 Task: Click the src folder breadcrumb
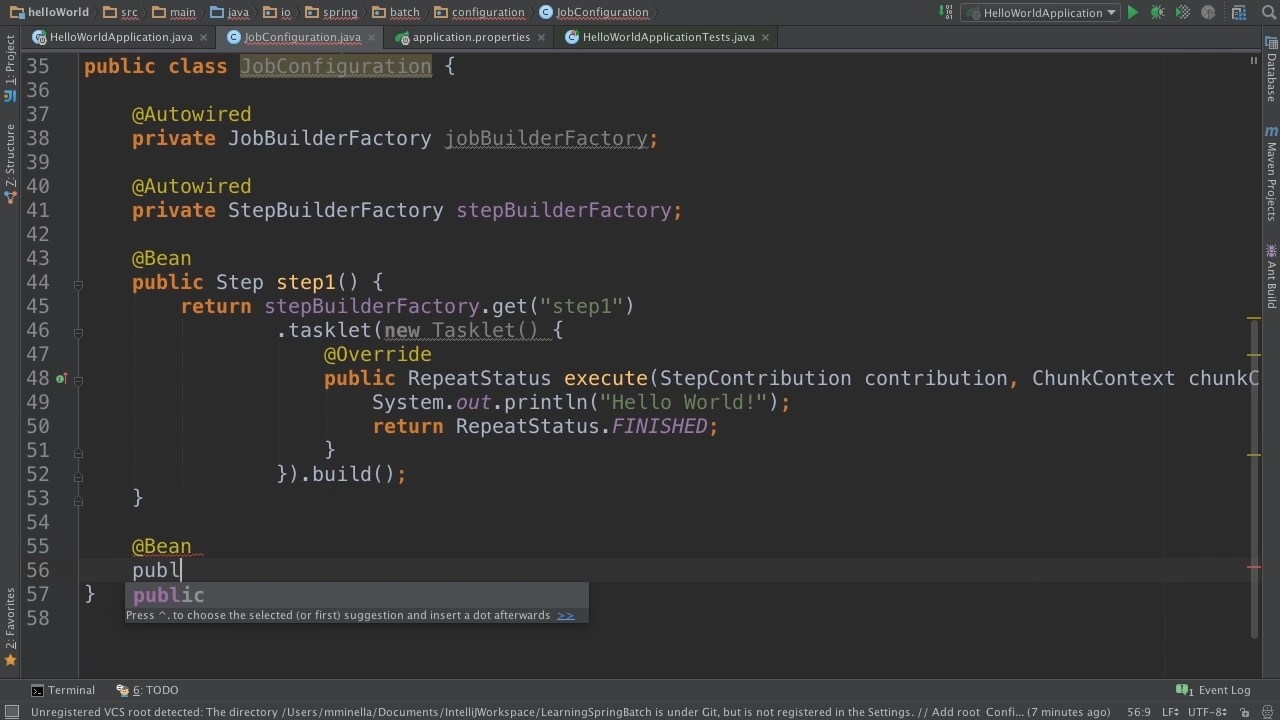tap(121, 12)
